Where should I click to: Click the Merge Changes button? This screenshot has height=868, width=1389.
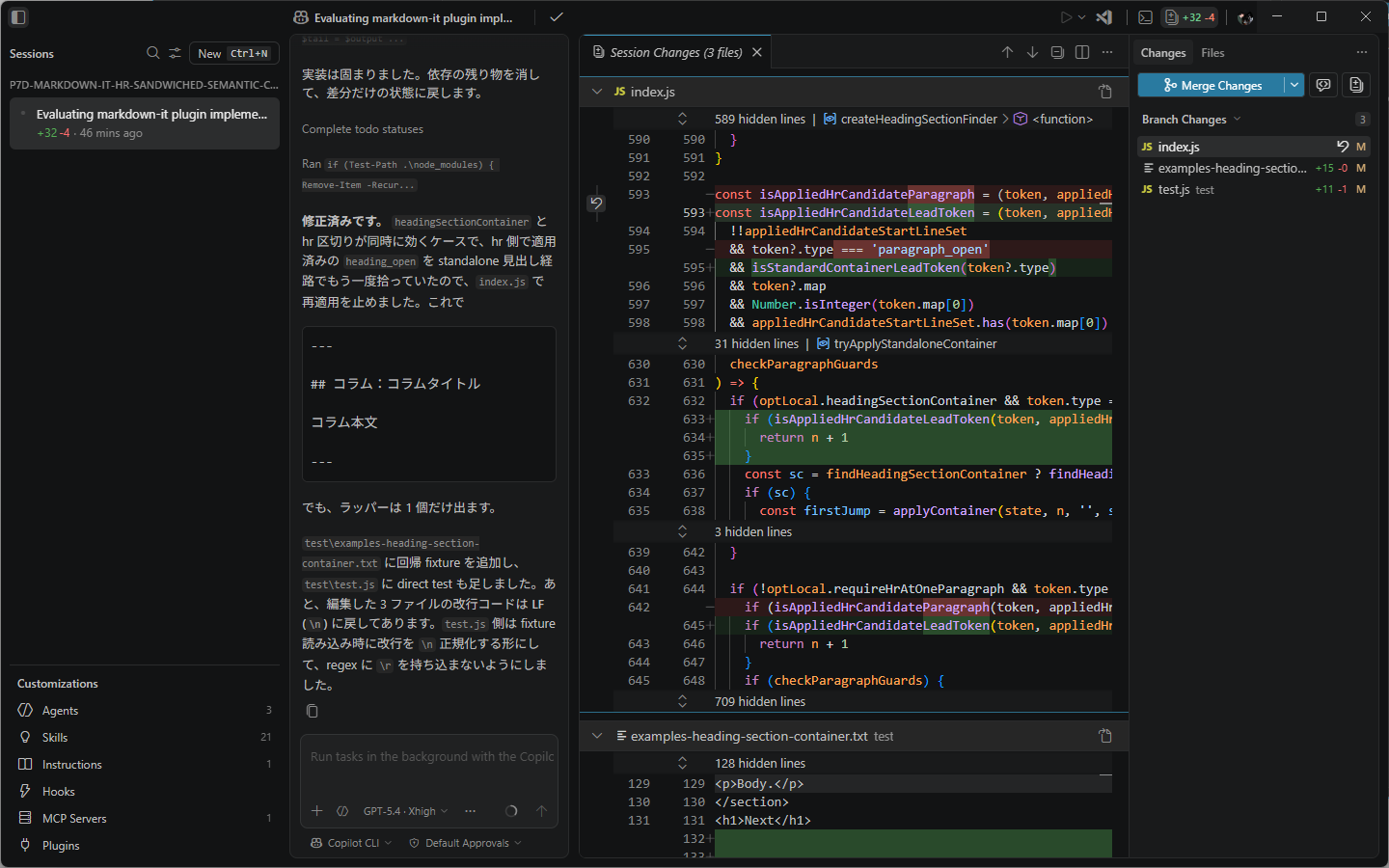pos(1212,85)
